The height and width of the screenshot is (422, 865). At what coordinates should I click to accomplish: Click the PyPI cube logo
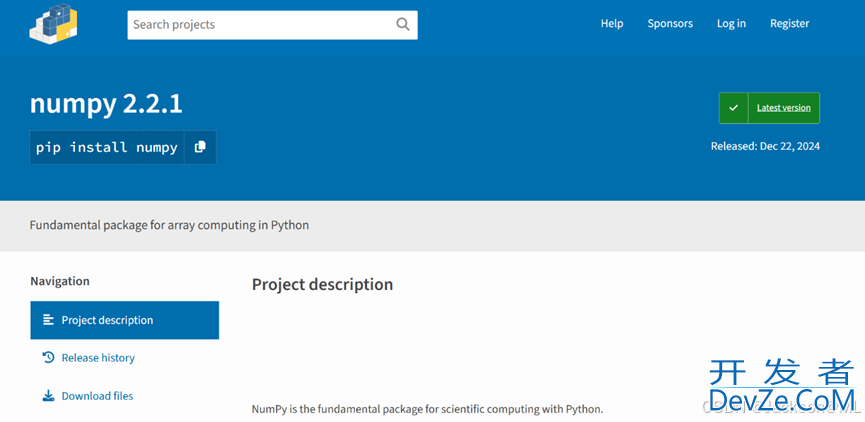tap(53, 24)
